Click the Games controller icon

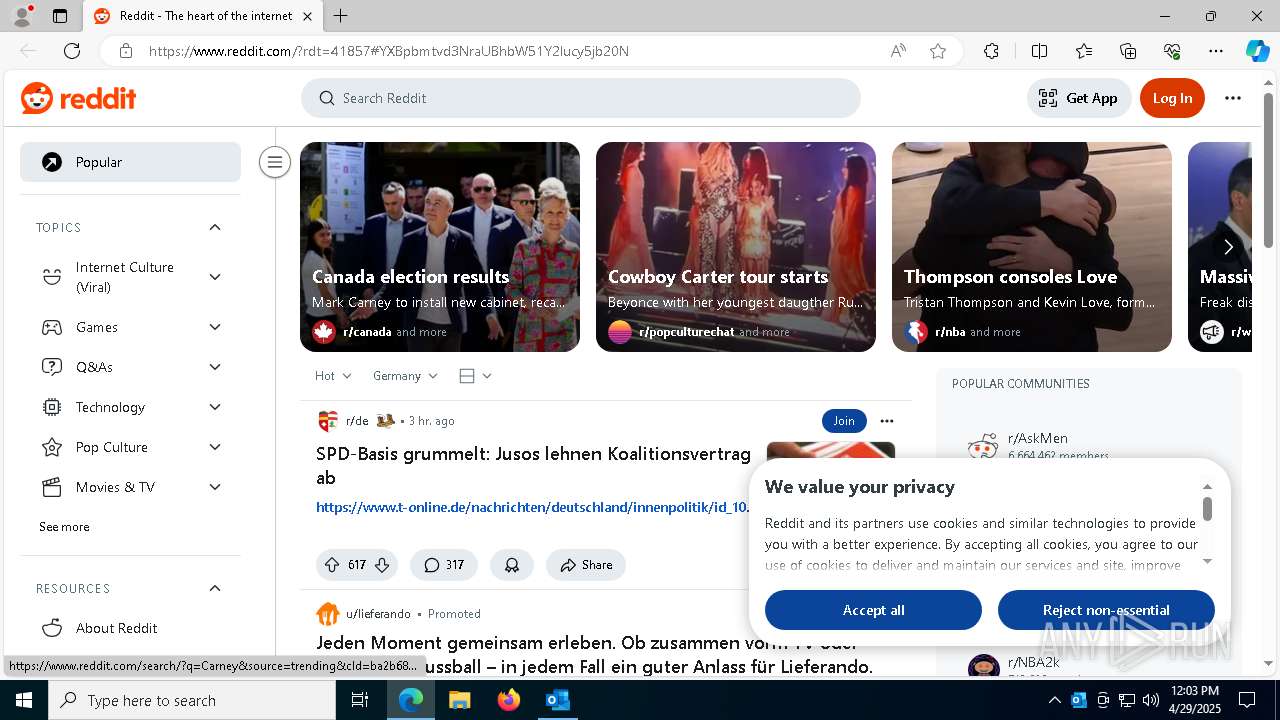(x=51, y=327)
